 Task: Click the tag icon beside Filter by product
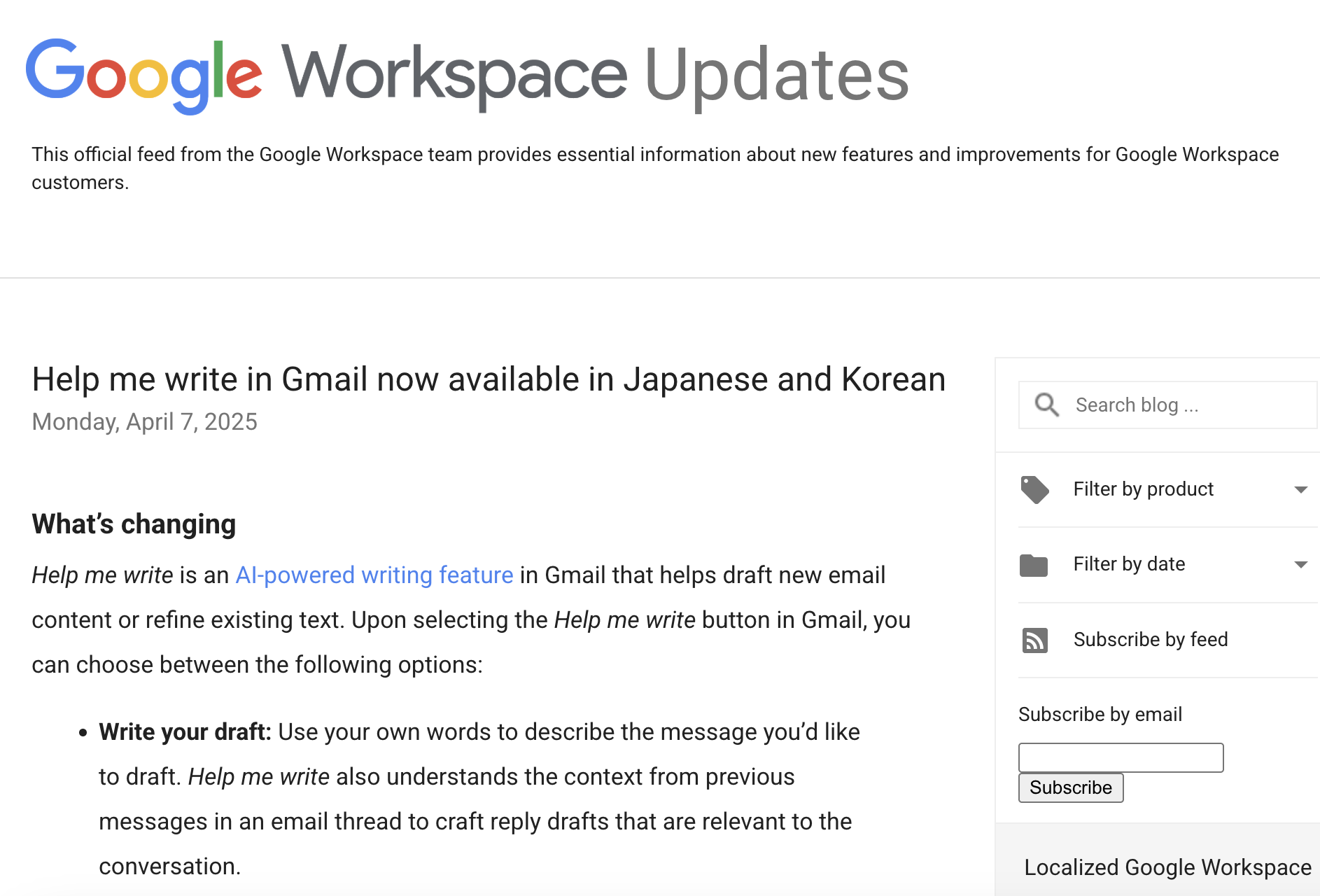(1034, 490)
